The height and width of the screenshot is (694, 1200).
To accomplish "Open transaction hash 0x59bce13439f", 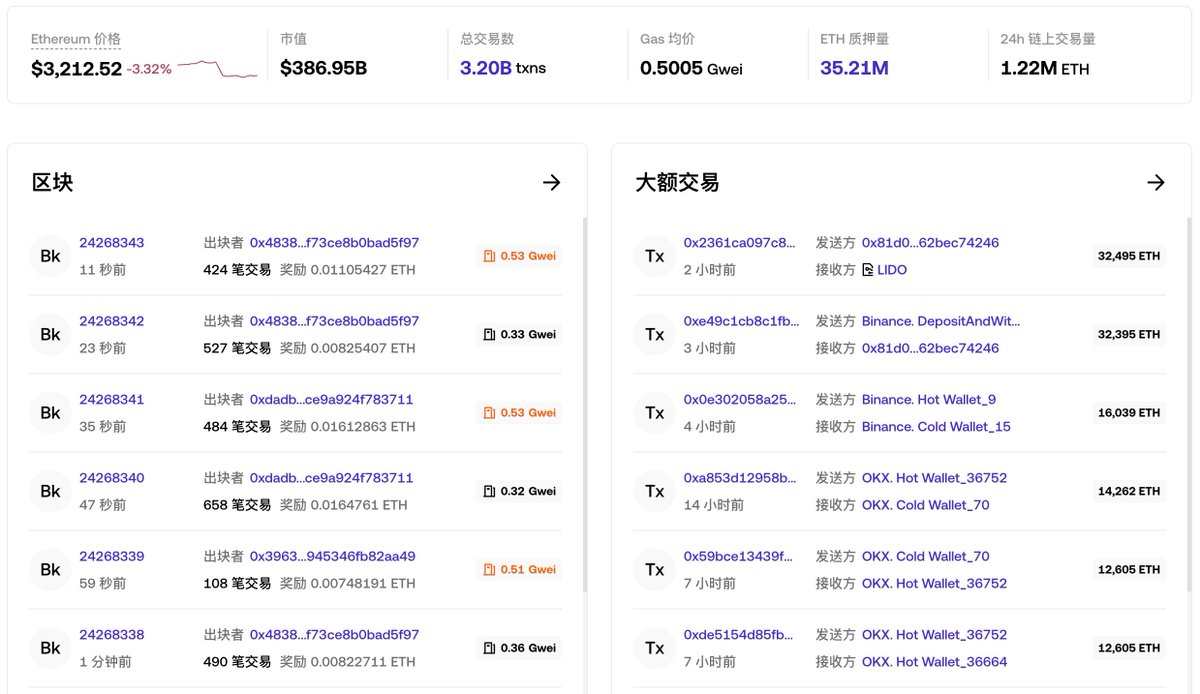I will 738,556.
